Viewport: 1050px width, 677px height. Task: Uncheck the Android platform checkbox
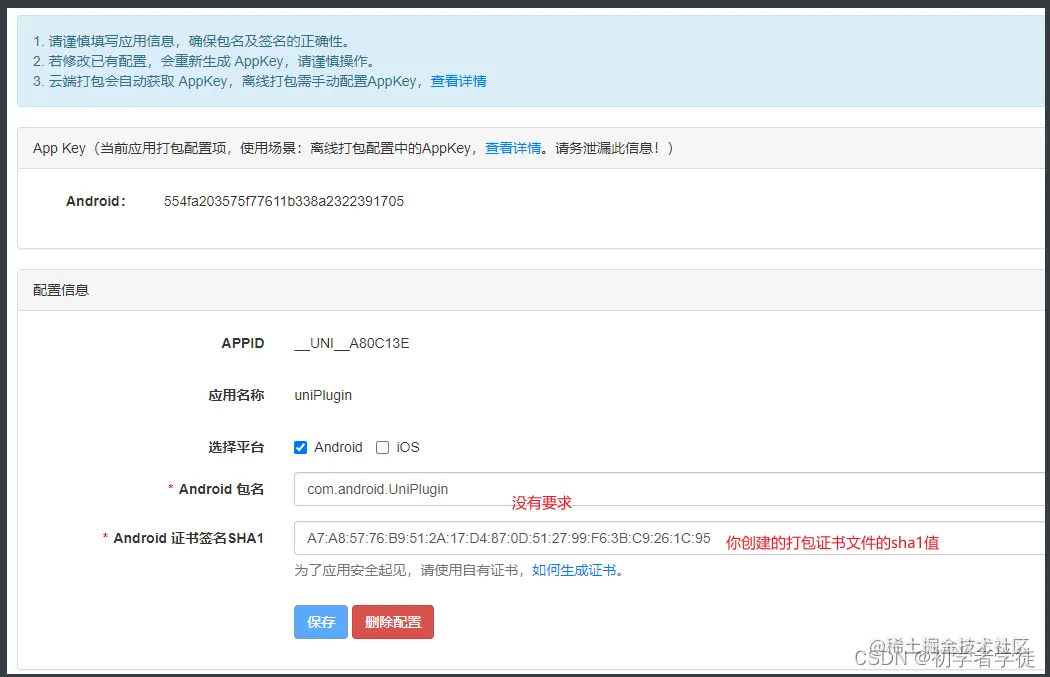point(300,447)
